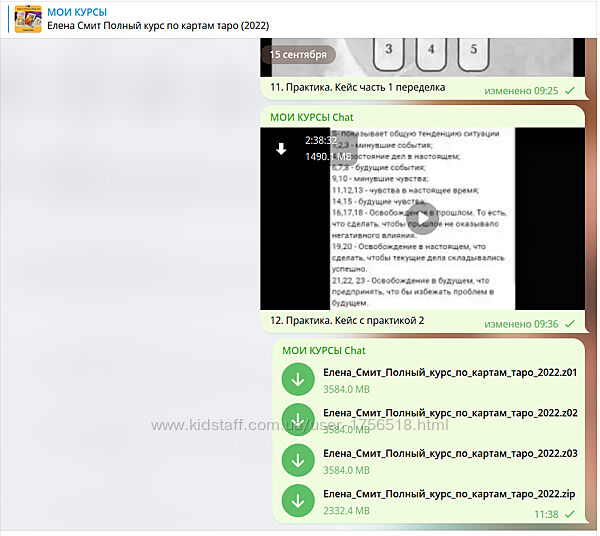Click the caption '12. Практика. Кейс с практикой 2'
Viewport: 600px width, 536px height.
click(x=348, y=321)
